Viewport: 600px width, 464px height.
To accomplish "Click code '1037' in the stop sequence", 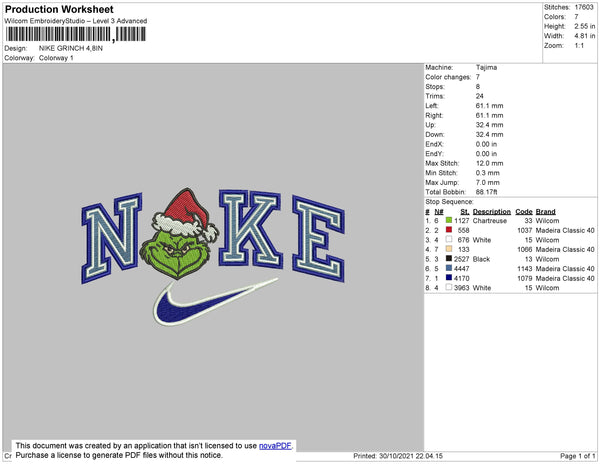I will point(525,230).
